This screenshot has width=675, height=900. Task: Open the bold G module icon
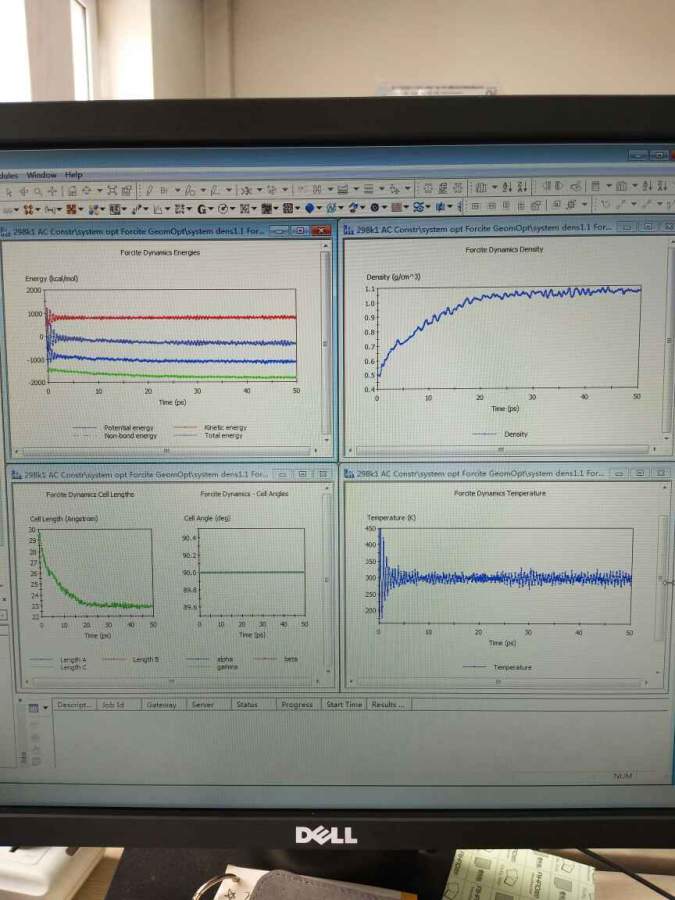coord(202,208)
